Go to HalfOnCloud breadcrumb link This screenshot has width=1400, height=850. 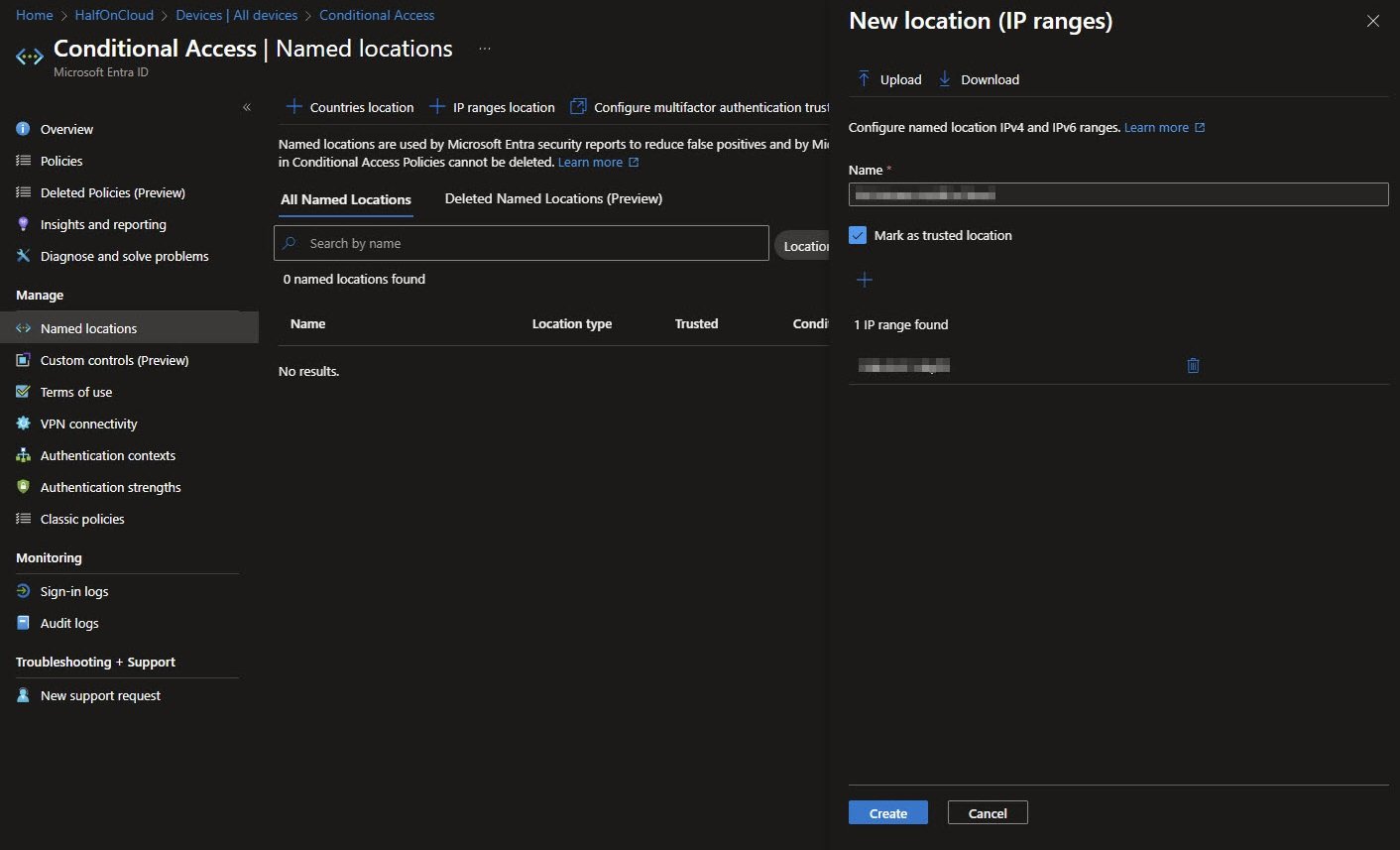click(114, 15)
